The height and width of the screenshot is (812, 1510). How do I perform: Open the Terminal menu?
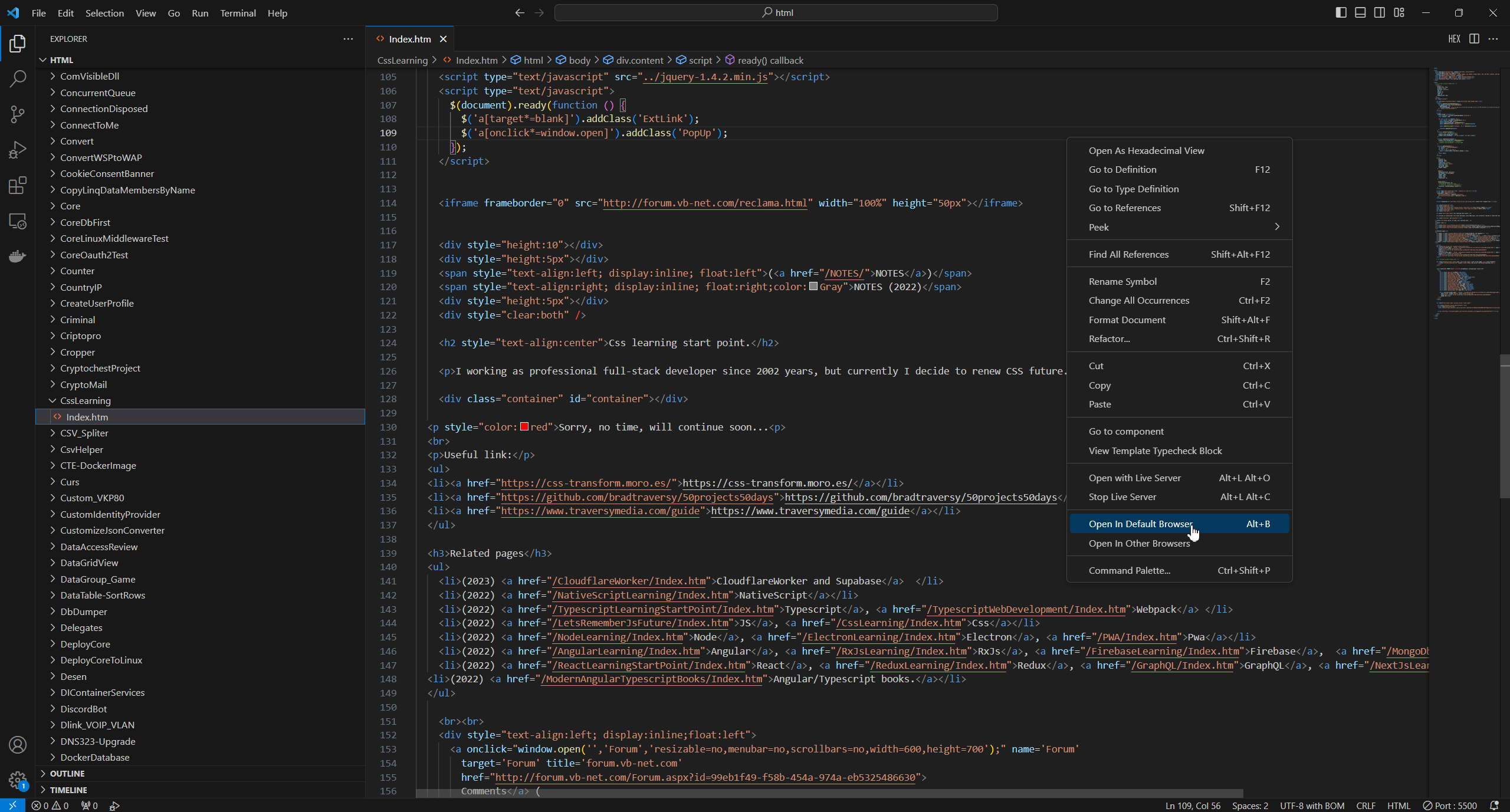tap(238, 13)
